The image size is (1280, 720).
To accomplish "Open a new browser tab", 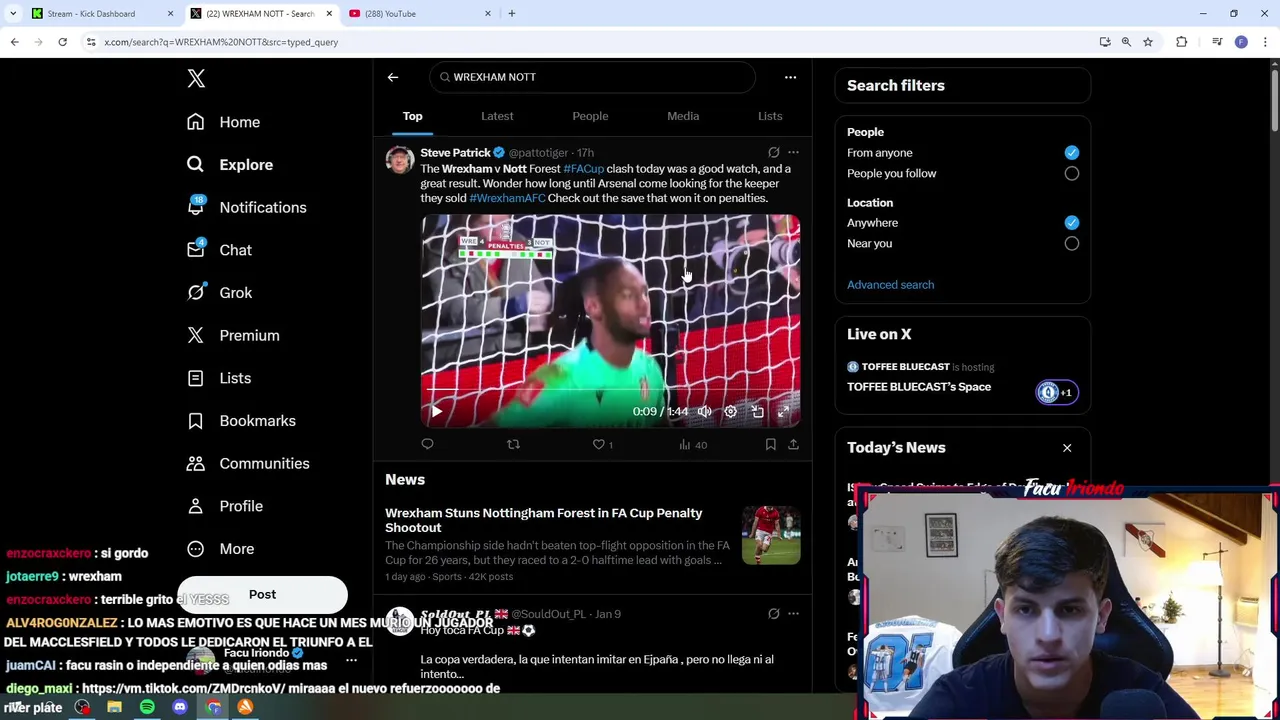I will pyautogui.click(x=512, y=14).
